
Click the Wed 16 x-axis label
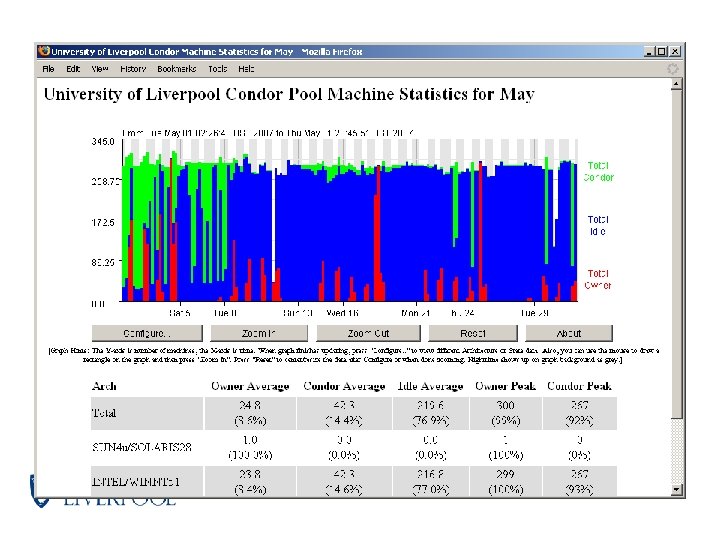(x=343, y=313)
